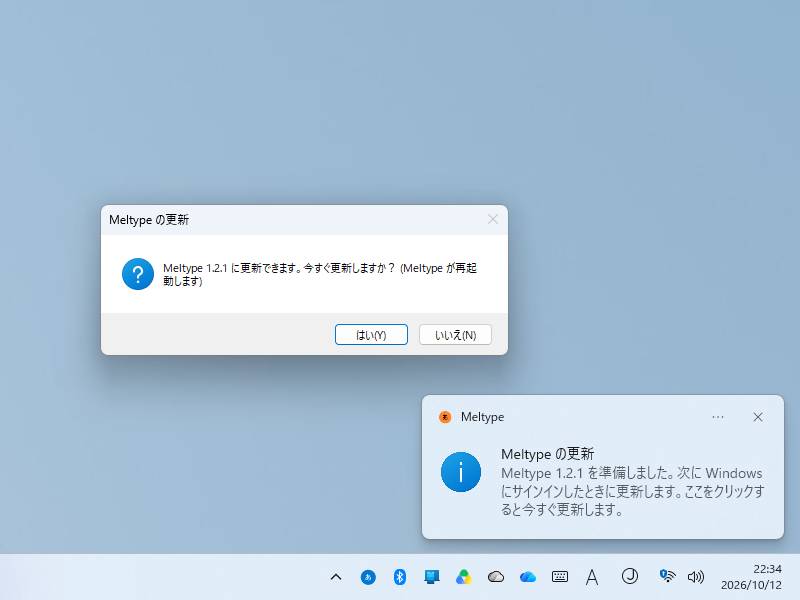
Task: Open the network Wi-Fi tray icon
Action: 667,577
